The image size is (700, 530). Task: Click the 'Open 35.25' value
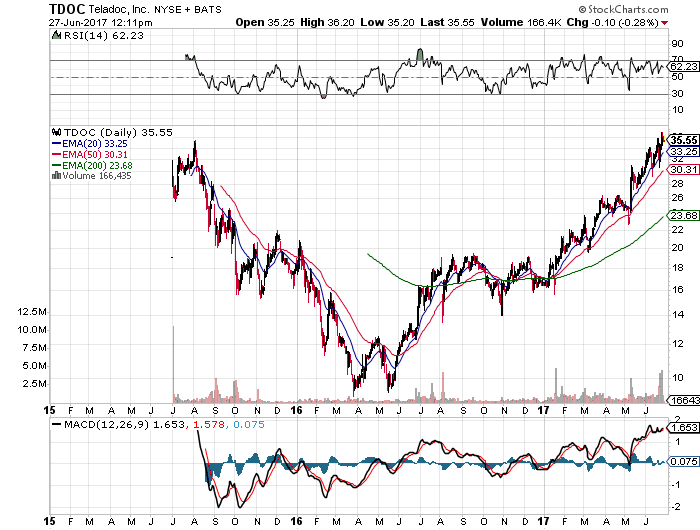click(265, 22)
